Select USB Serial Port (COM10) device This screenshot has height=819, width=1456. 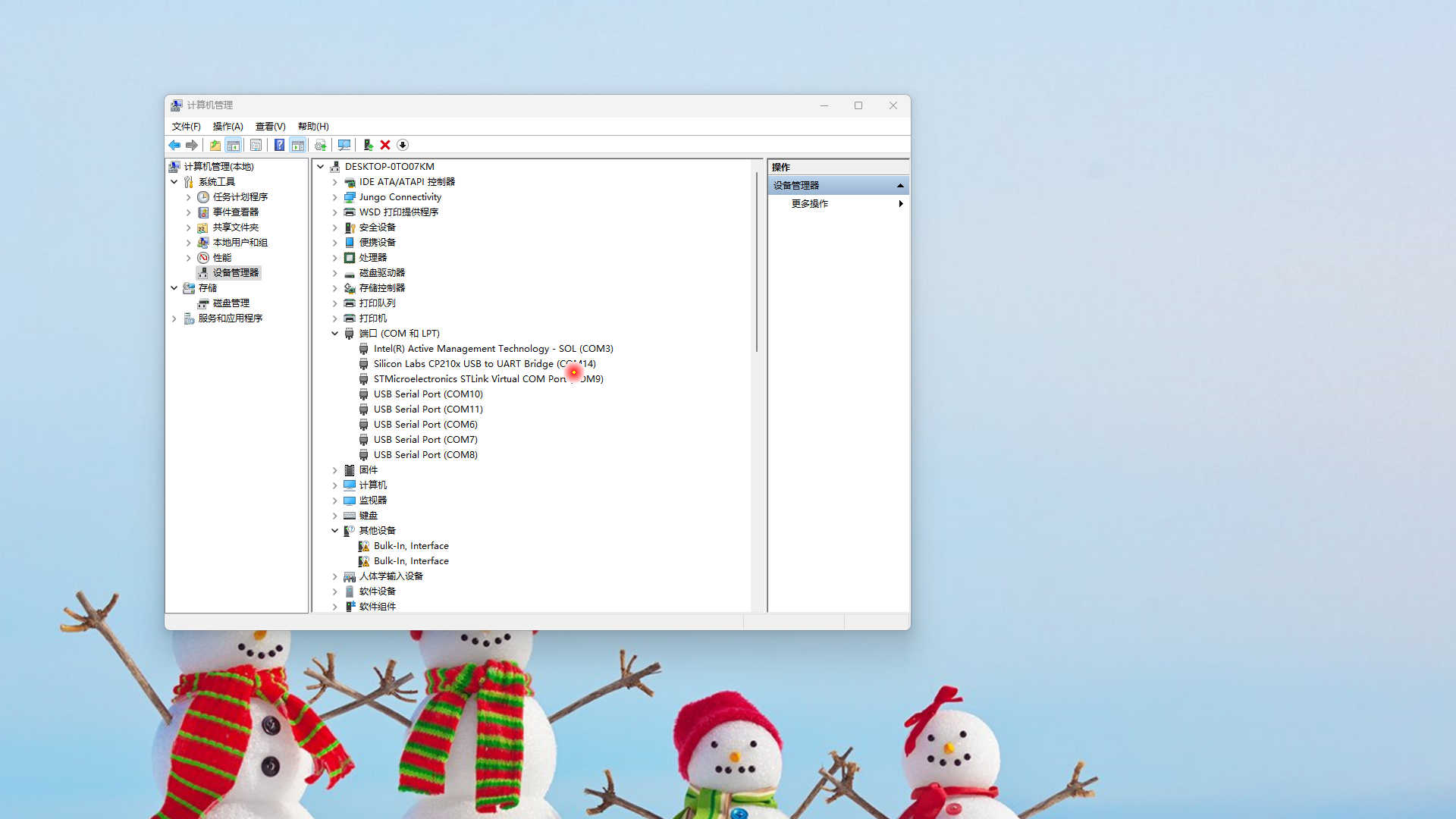[428, 394]
